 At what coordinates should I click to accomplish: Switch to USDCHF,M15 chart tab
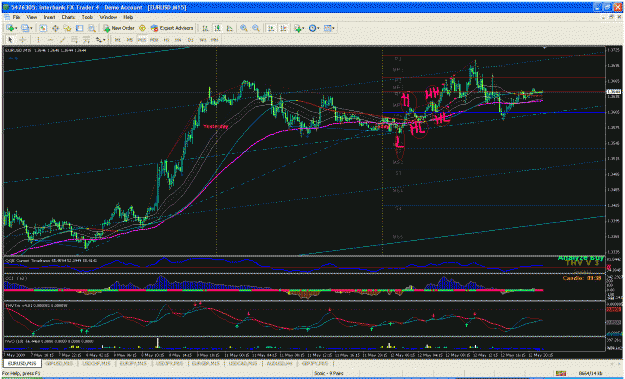(95, 364)
